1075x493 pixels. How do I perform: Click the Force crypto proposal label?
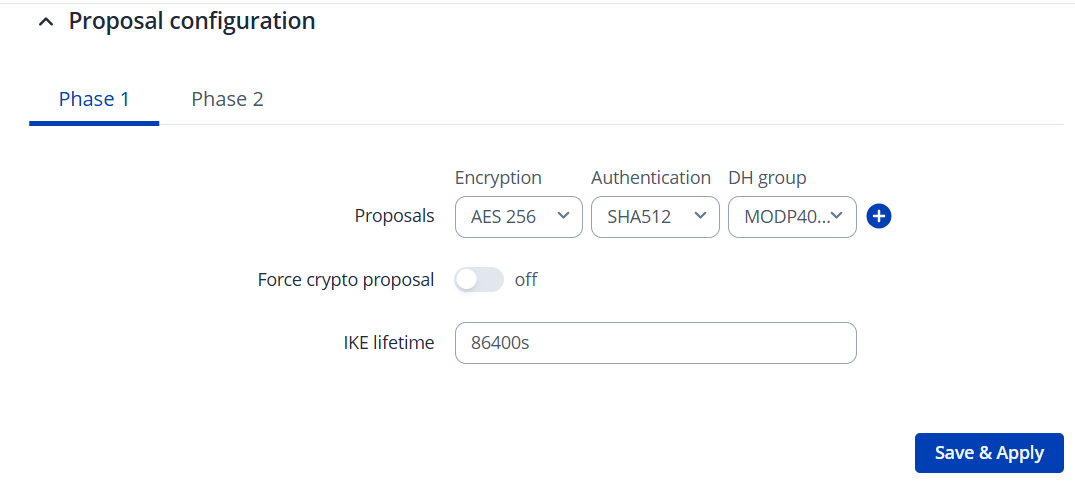pos(346,280)
